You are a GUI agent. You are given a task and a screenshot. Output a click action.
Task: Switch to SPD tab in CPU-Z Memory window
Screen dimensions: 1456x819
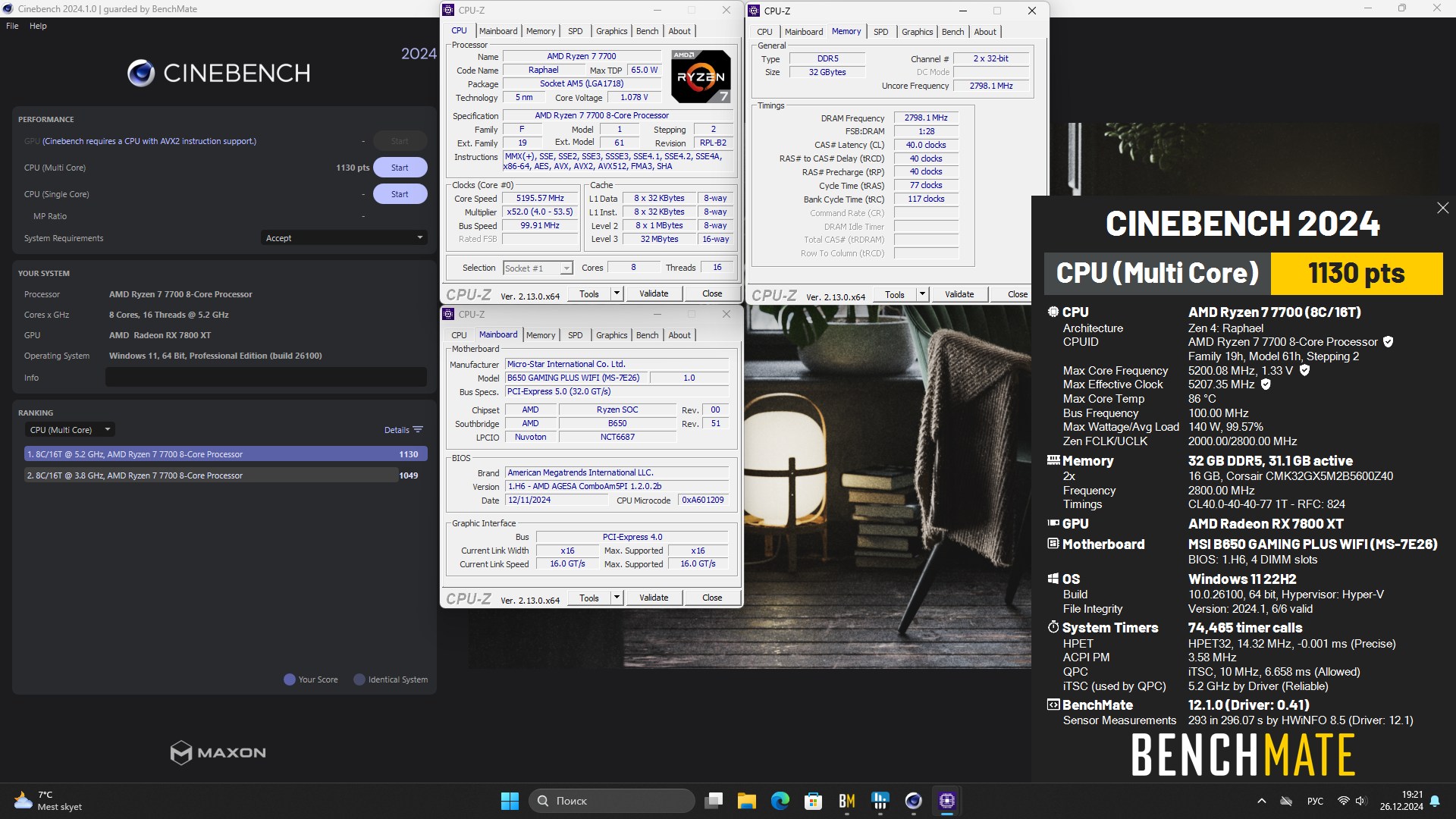tap(880, 32)
